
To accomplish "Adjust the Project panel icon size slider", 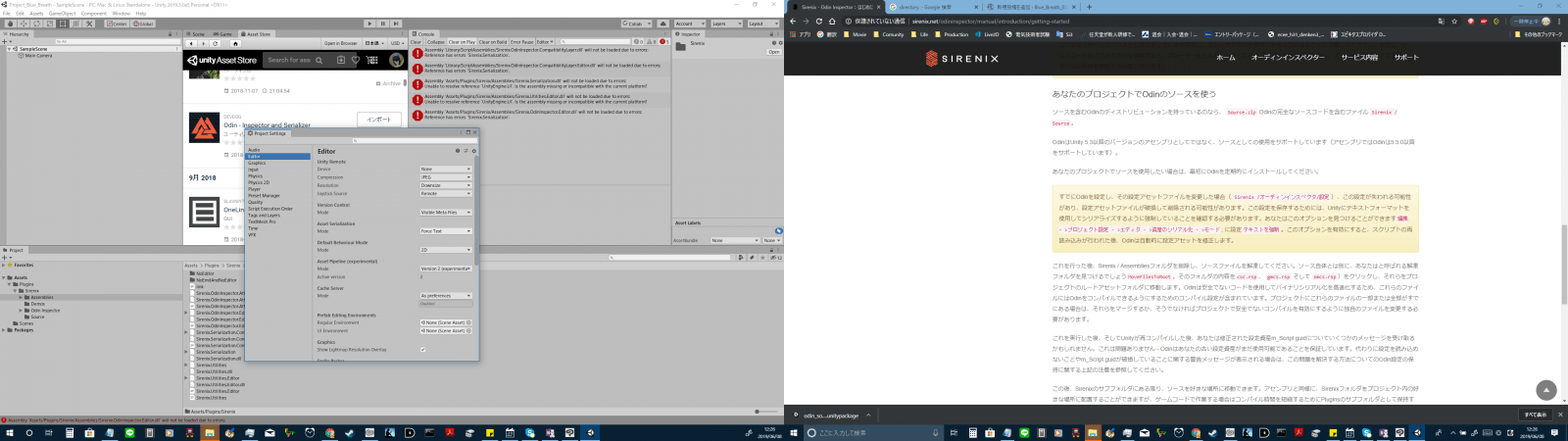I will [x=766, y=412].
